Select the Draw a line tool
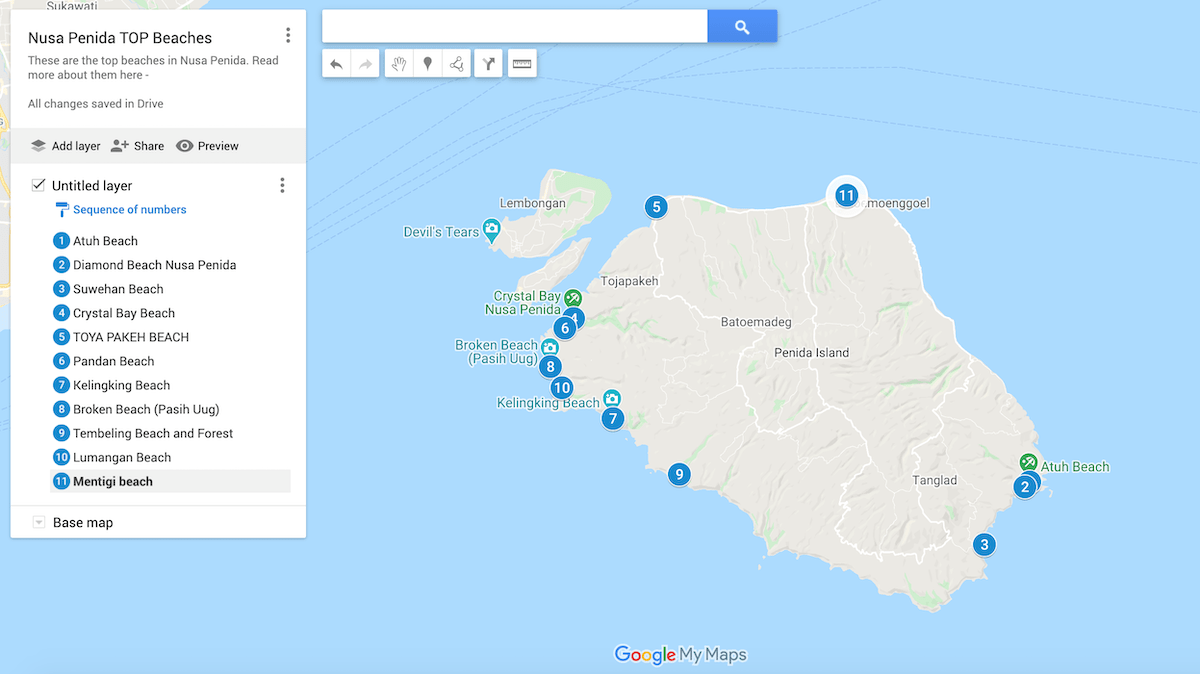 point(457,63)
